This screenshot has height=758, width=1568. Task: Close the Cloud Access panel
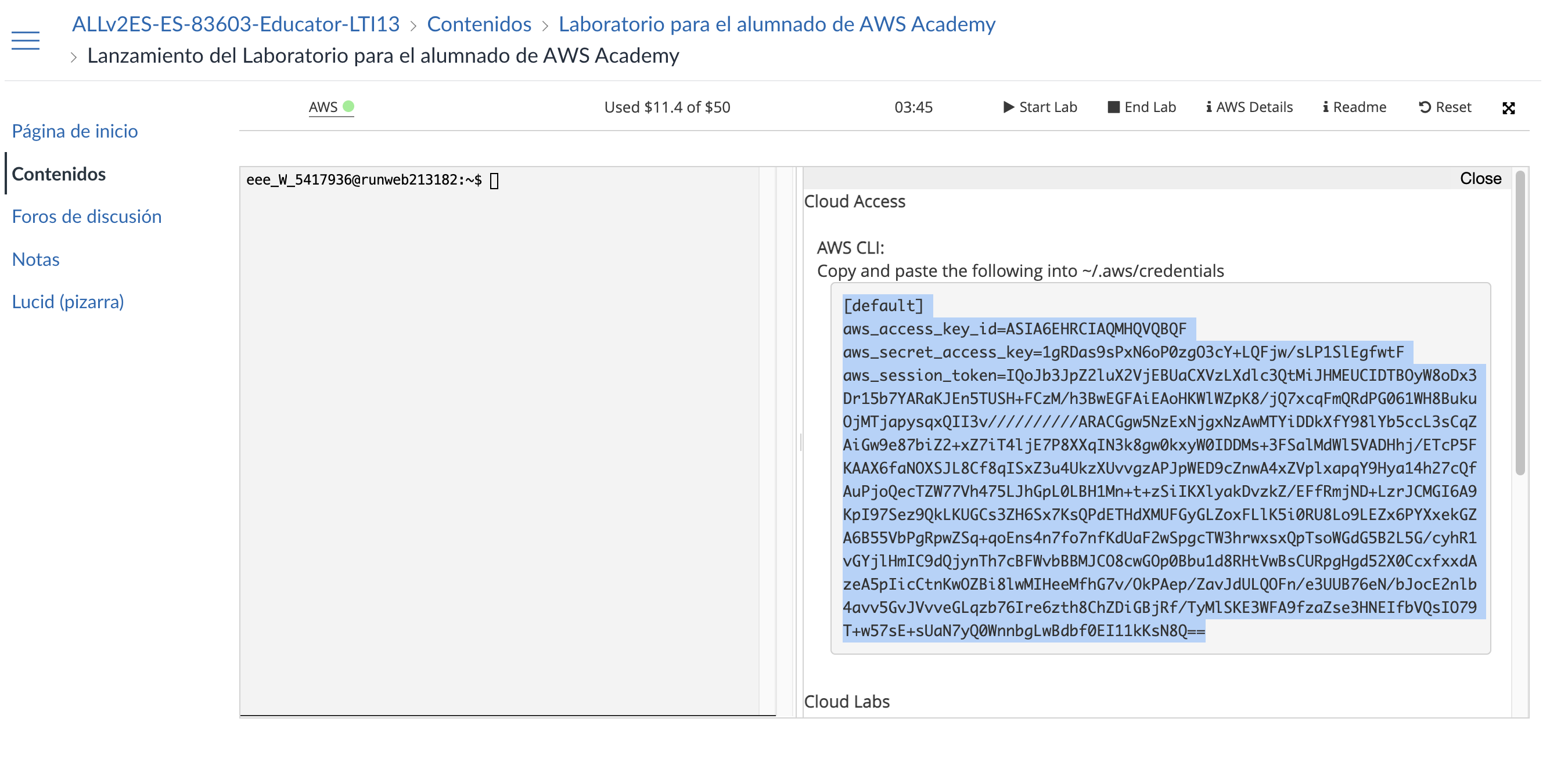(x=1481, y=178)
